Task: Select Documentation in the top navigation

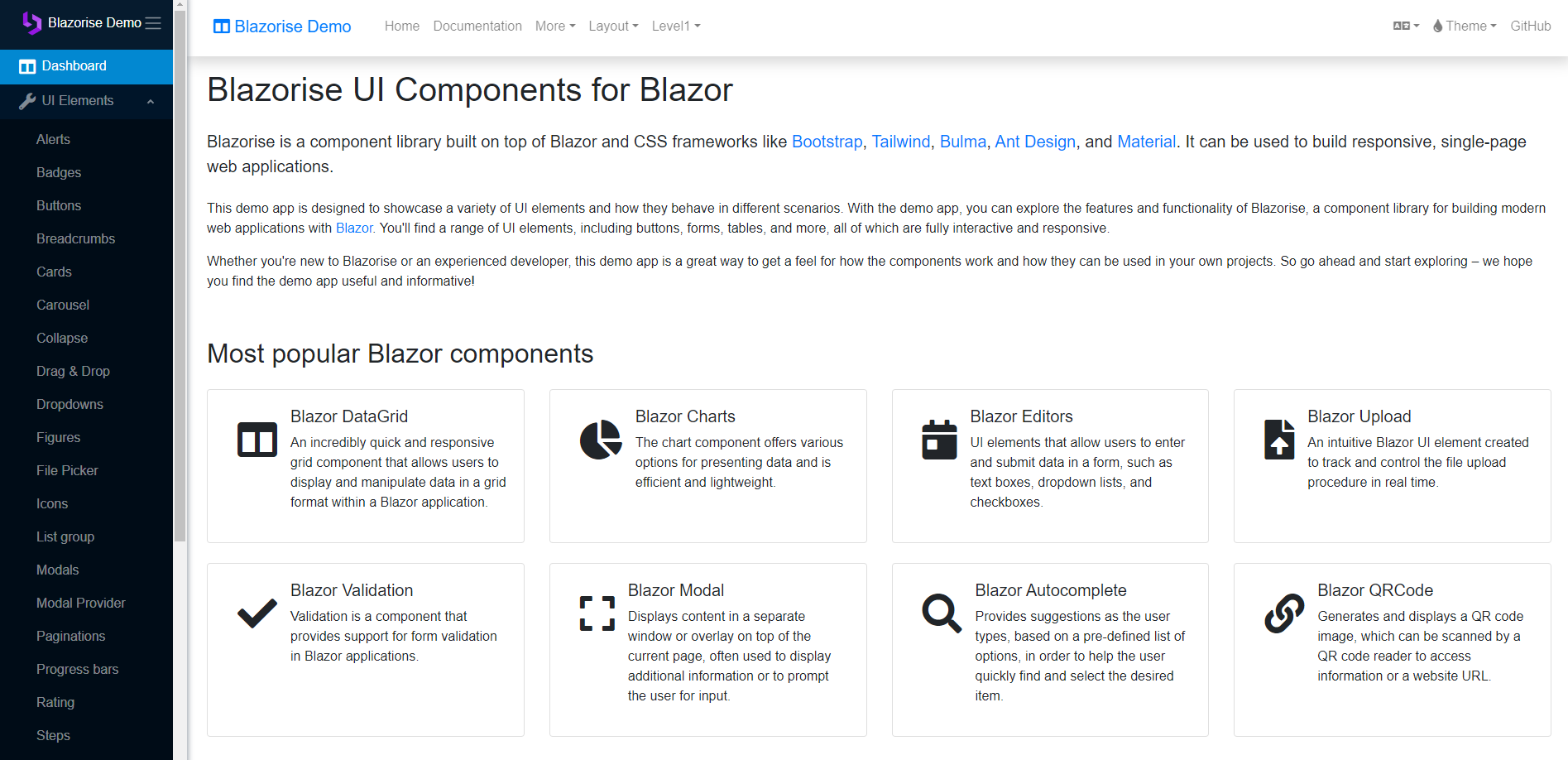Action: pyautogui.click(x=477, y=26)
